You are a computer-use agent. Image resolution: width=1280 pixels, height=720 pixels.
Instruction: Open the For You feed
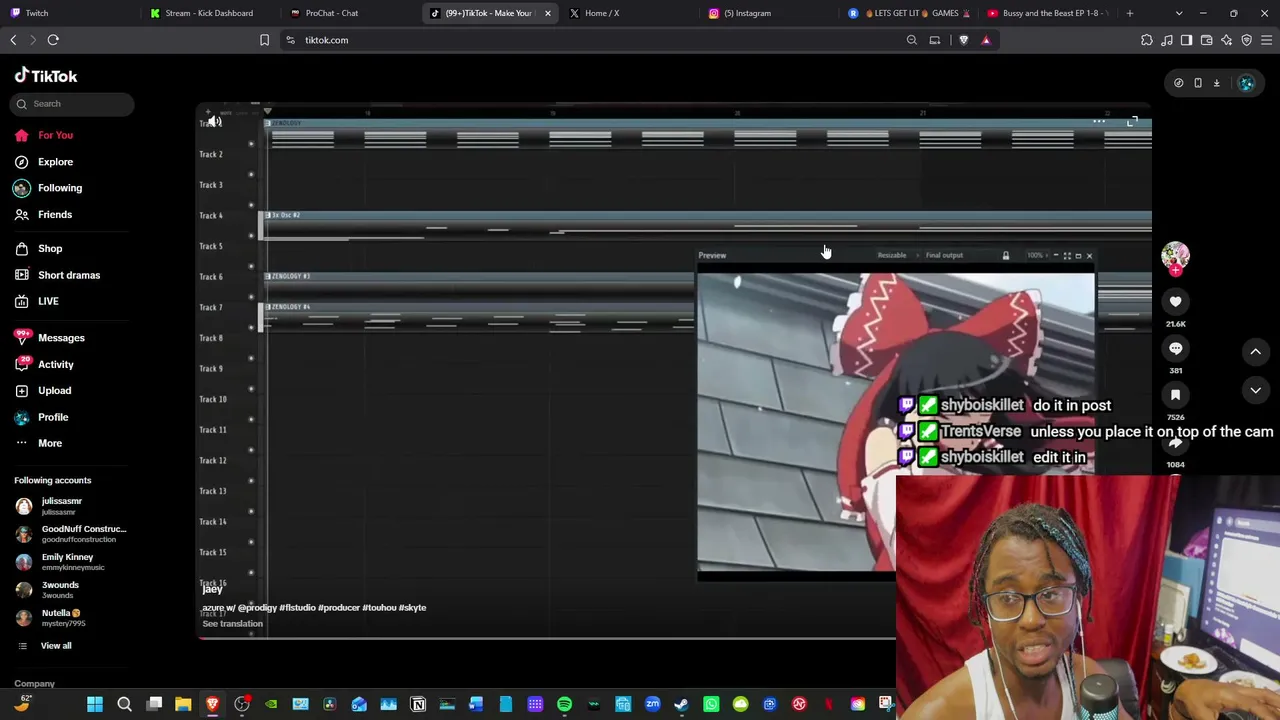pyautogui.click(x=44, y=135)
